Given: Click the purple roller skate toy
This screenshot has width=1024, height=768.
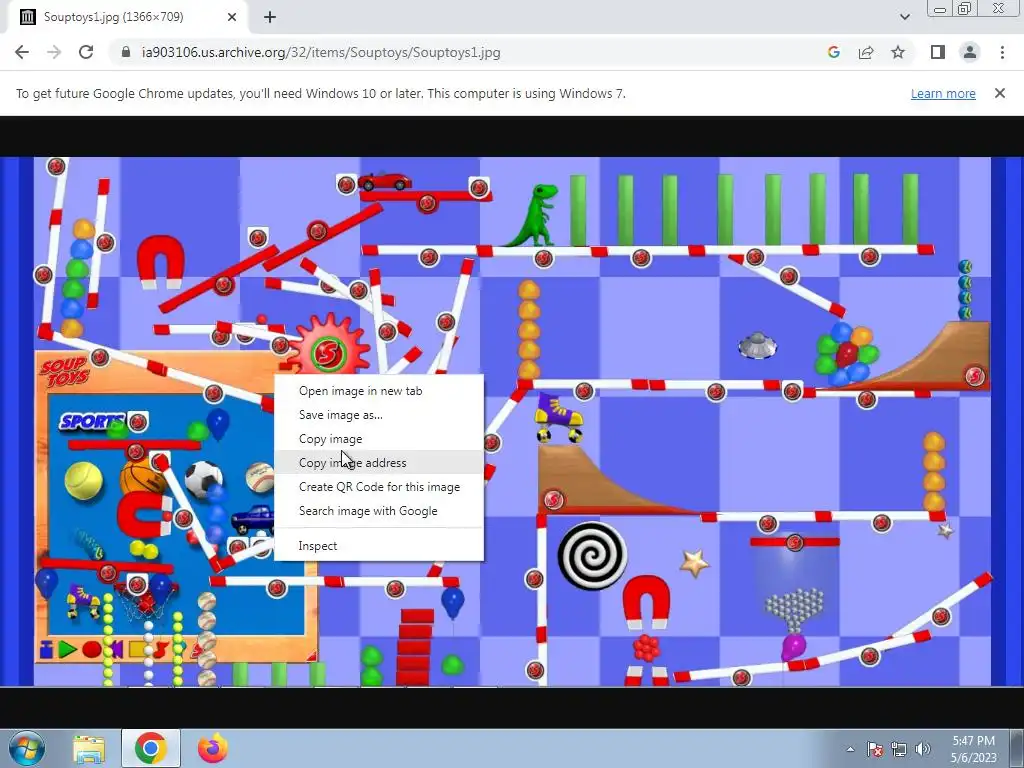Looking at the screenshot, I should [559, 417].
